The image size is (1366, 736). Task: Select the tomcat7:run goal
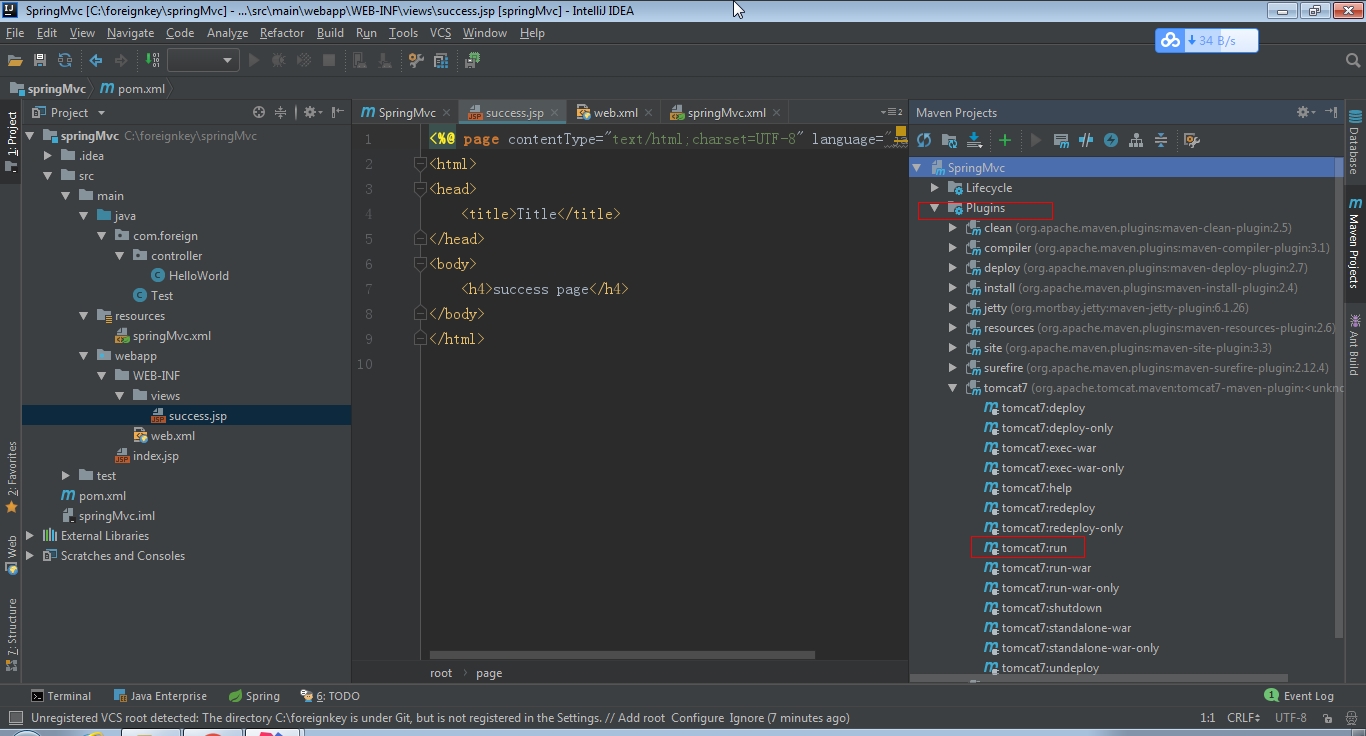click(x=1034, y=548)
